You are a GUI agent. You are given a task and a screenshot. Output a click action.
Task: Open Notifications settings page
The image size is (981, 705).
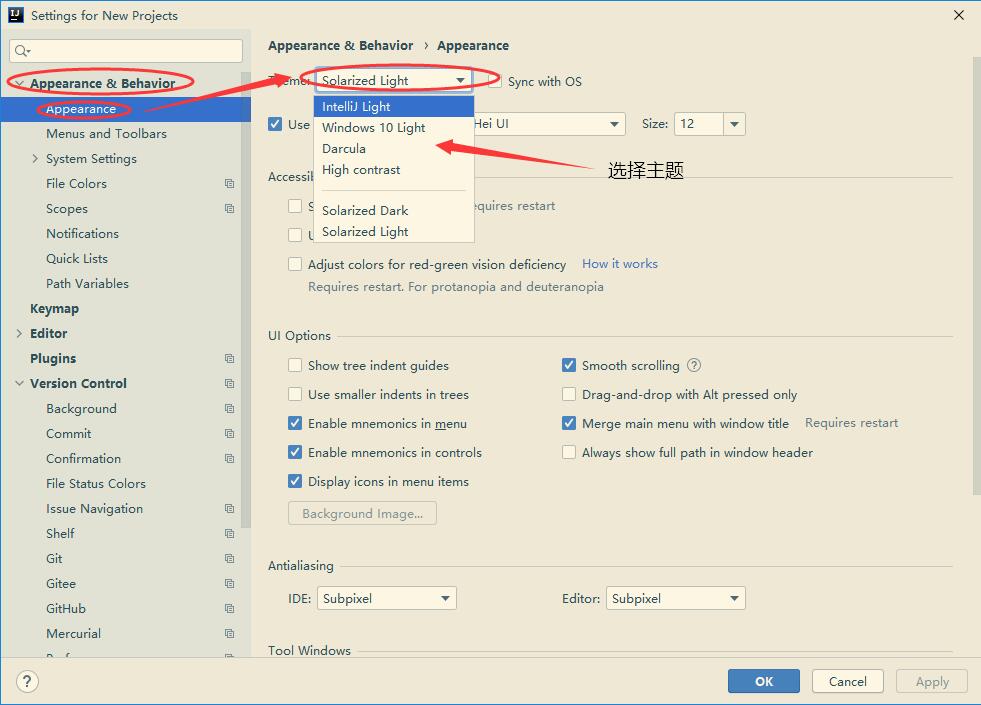[x=82, y=233]
